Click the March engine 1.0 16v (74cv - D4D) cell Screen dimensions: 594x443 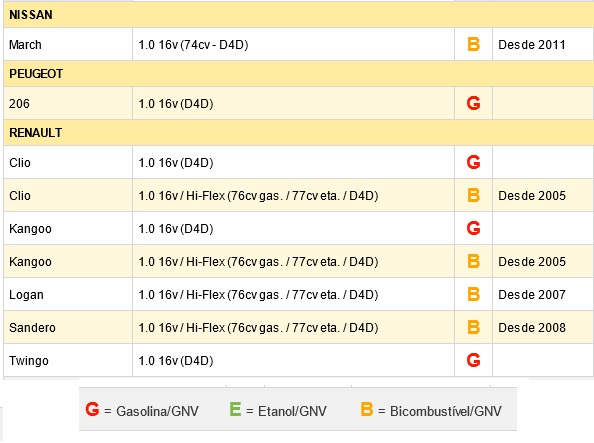coord(294,44)
